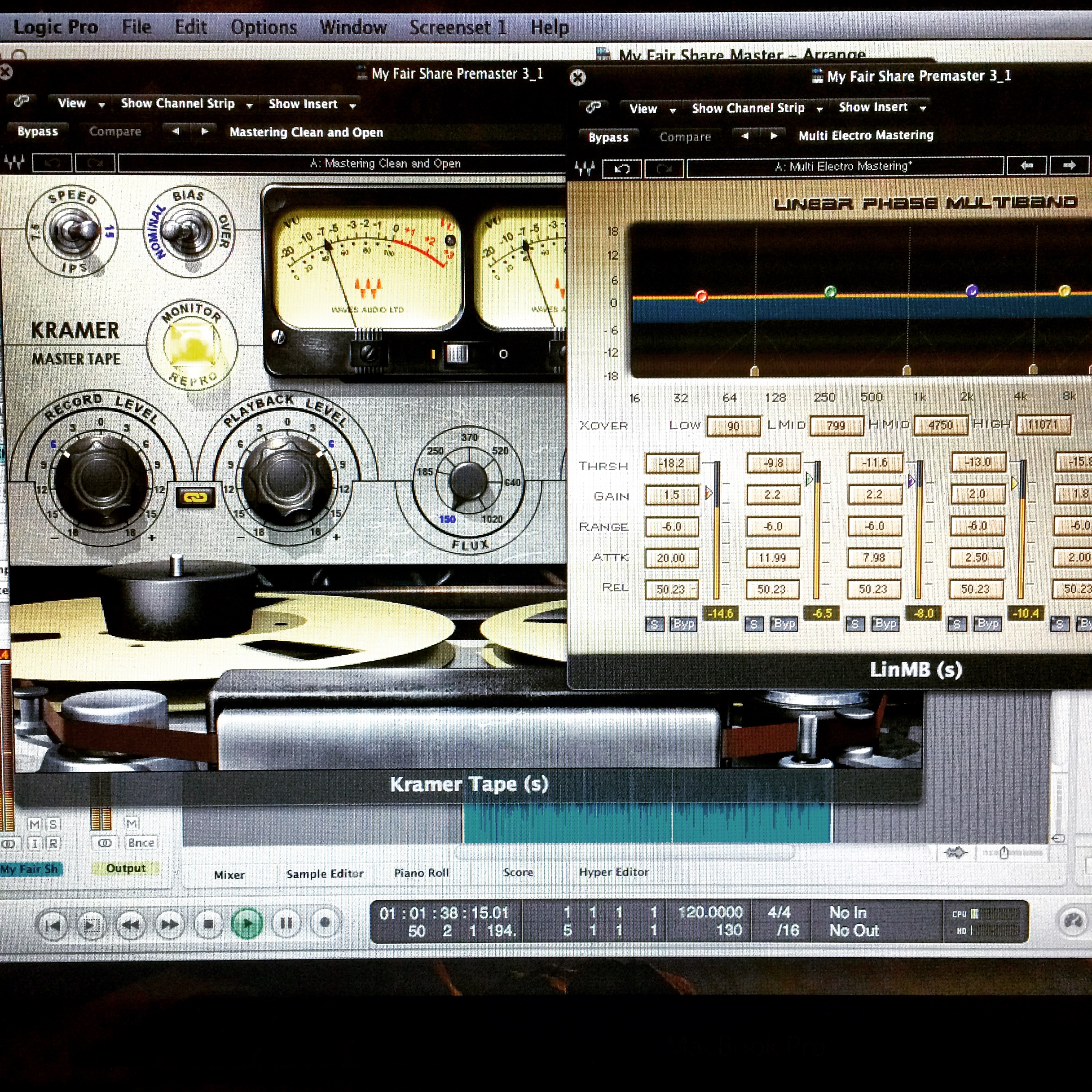Click the purple high-mid band marker on graph
This screenshot has width=1092, height=1092.
(x=972, y=291)
